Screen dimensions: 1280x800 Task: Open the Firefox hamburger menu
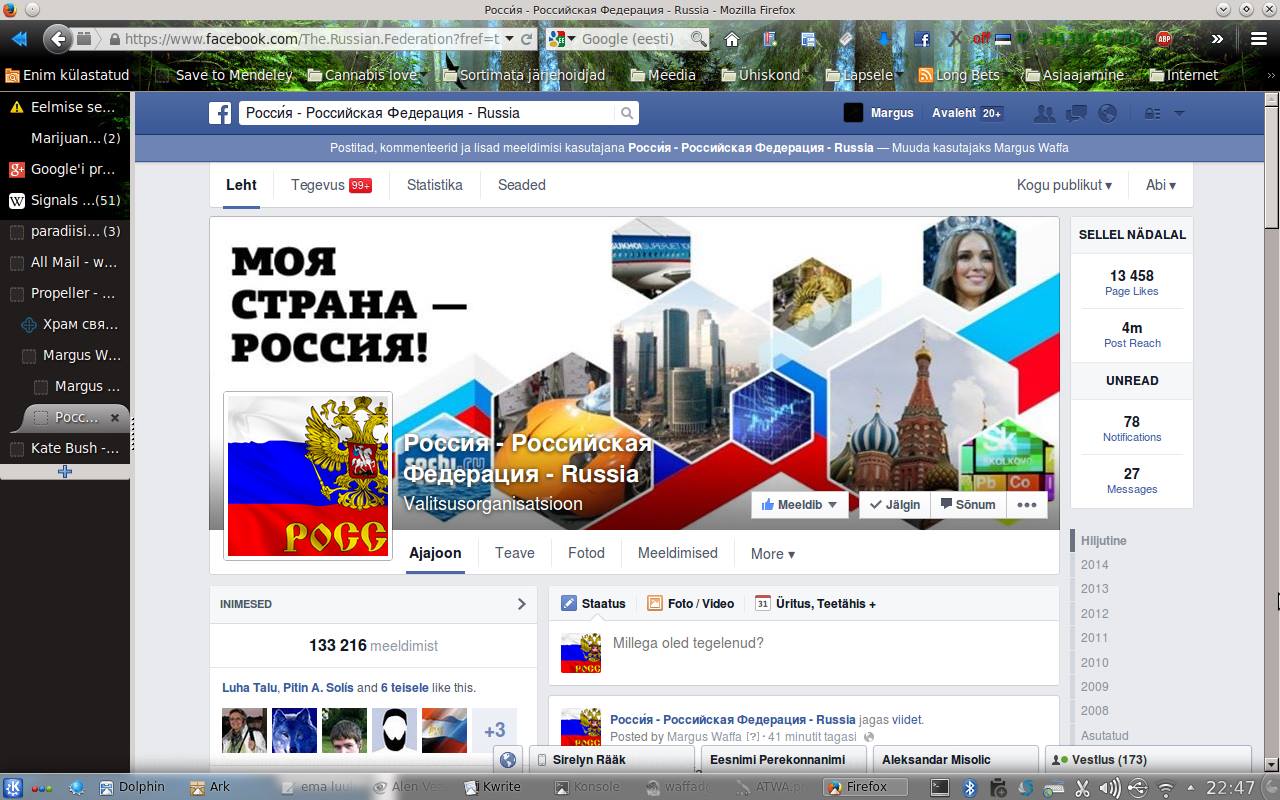tap(1259, 39)
